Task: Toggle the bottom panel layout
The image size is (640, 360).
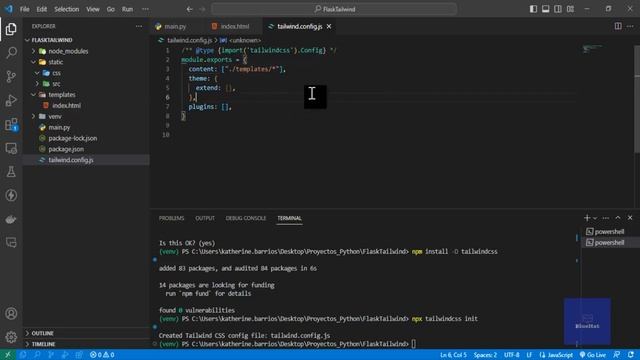Action: click(545, 9)
